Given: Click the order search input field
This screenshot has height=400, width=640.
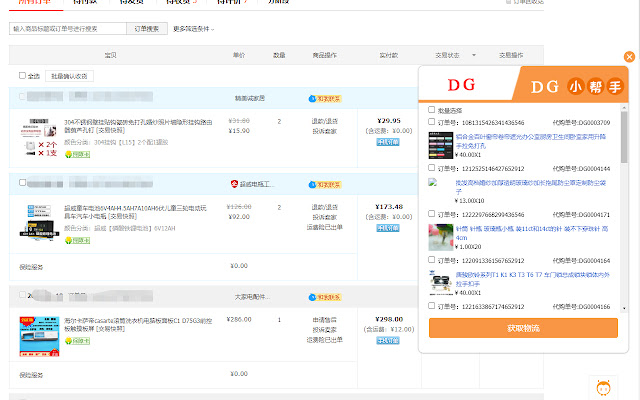Looking at the screenshot, I should pyautogui.click(x=68, y=29).
